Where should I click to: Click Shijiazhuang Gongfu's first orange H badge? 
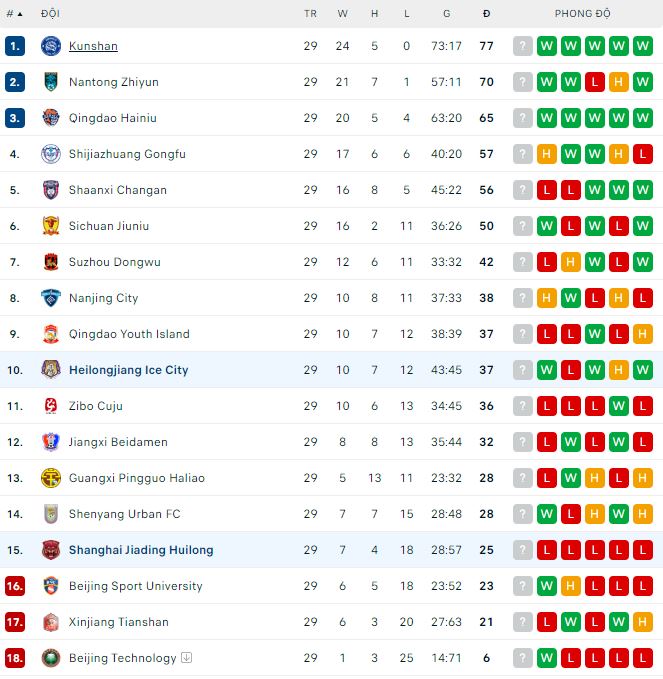[x=547, y=154]
